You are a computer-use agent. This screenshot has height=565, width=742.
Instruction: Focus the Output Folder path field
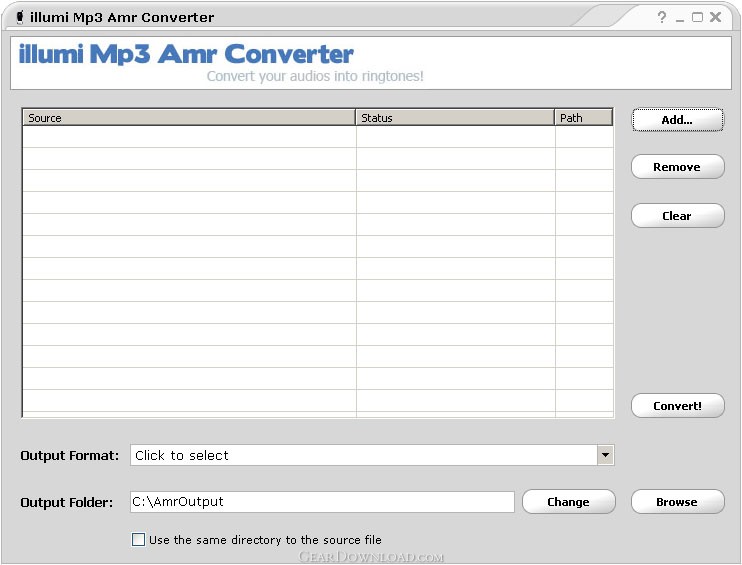click(x=322, y=502)
